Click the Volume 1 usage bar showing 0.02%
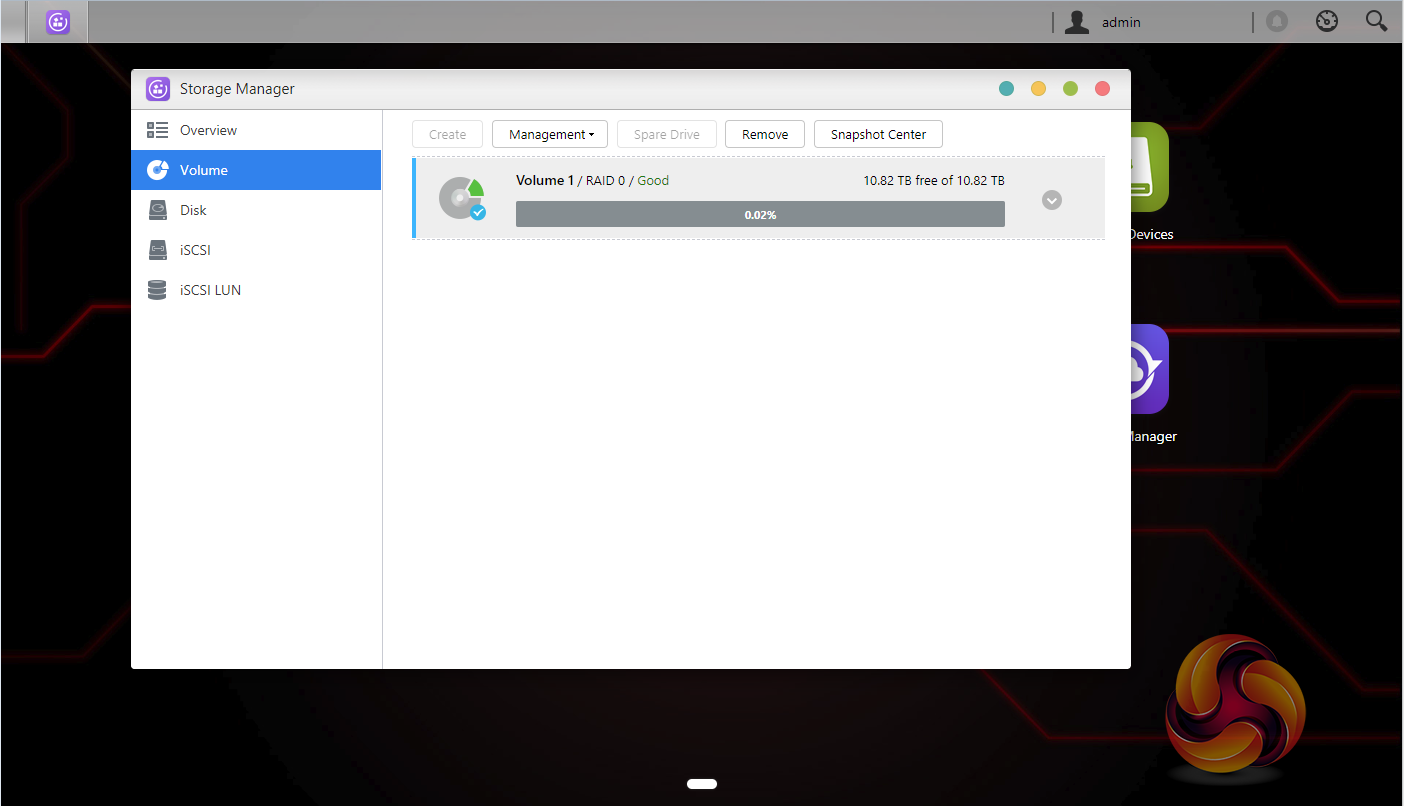 (760, 214)
